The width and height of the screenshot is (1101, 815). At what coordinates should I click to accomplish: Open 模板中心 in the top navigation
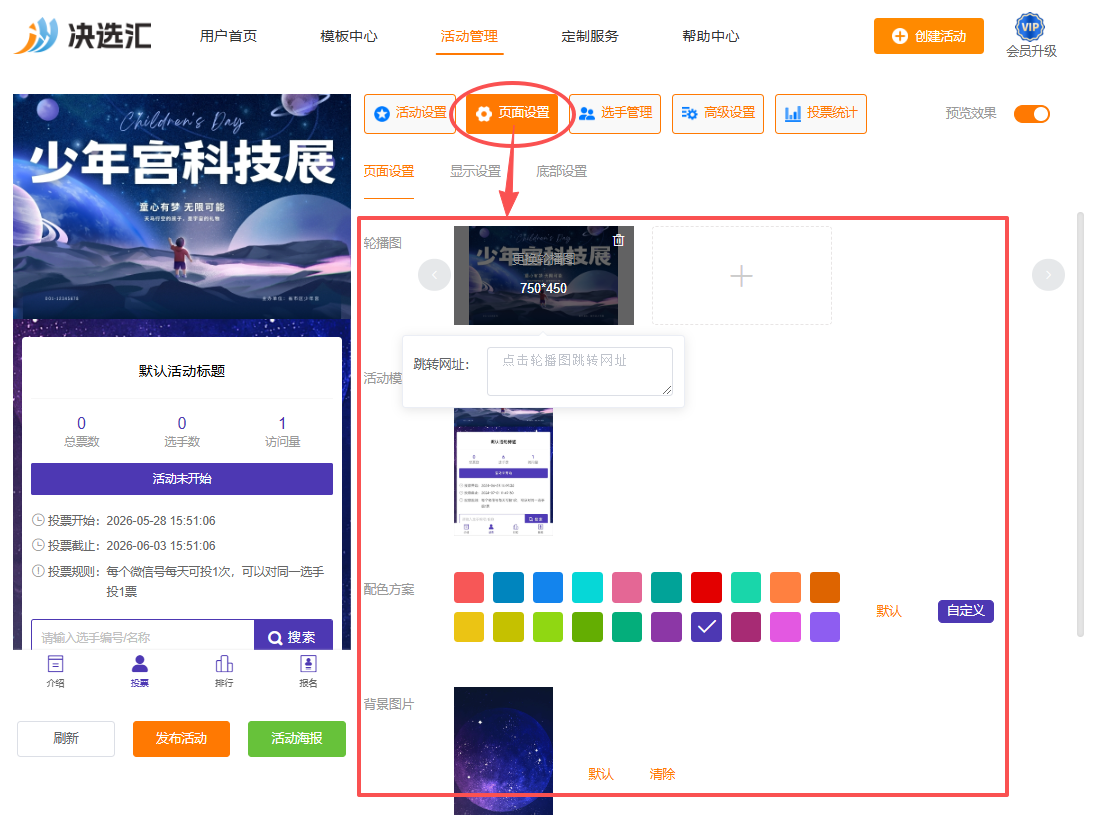point(349,36)
